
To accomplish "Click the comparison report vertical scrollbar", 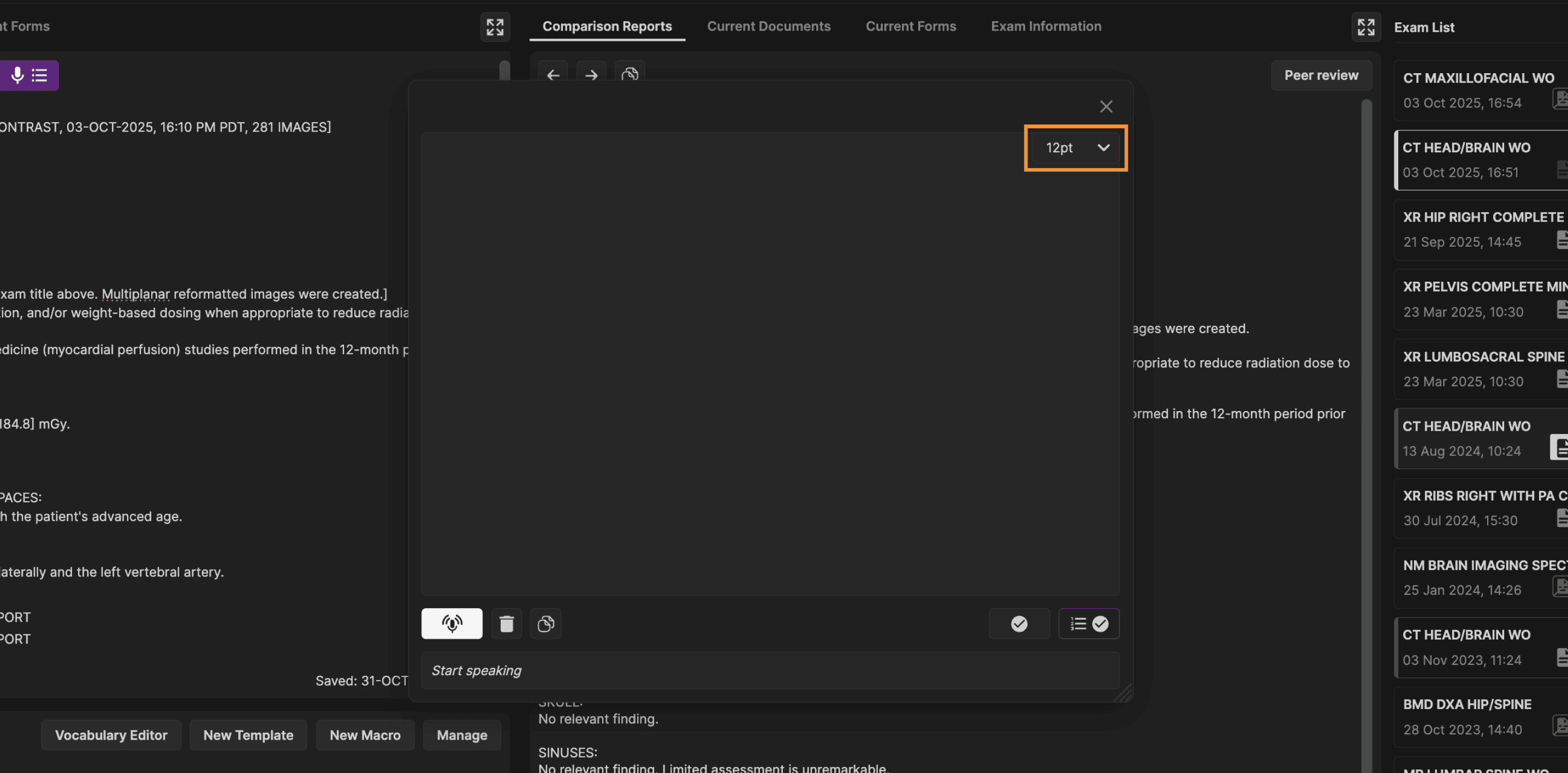I will (1366, 365).
